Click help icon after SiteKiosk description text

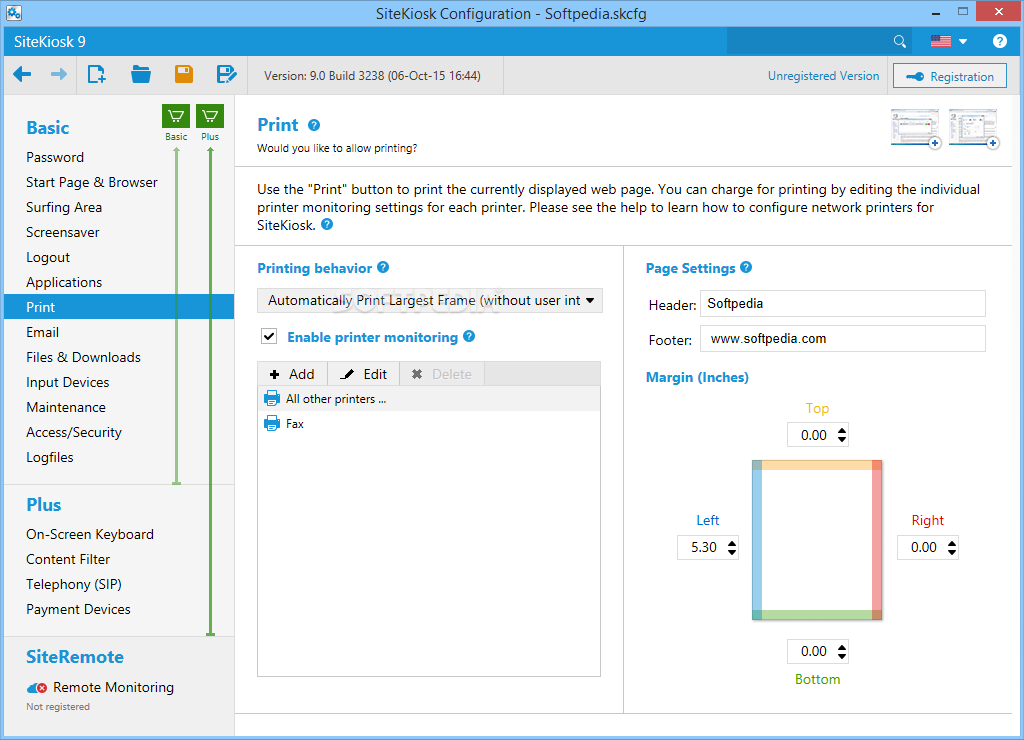click(x=327, y=225)
